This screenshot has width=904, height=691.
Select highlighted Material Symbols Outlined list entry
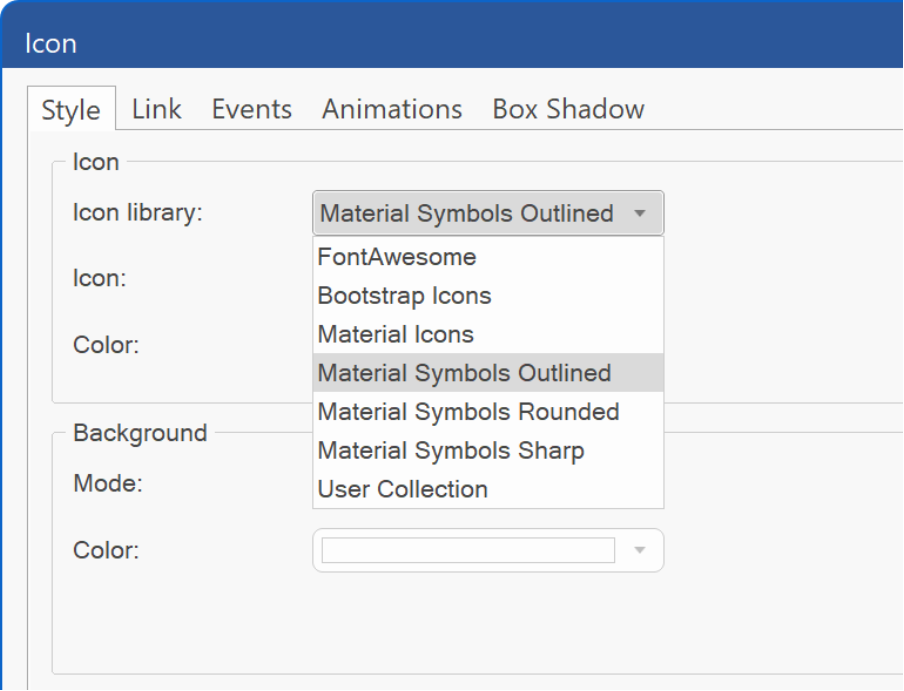pyautogui.click(x=488, y=373)
